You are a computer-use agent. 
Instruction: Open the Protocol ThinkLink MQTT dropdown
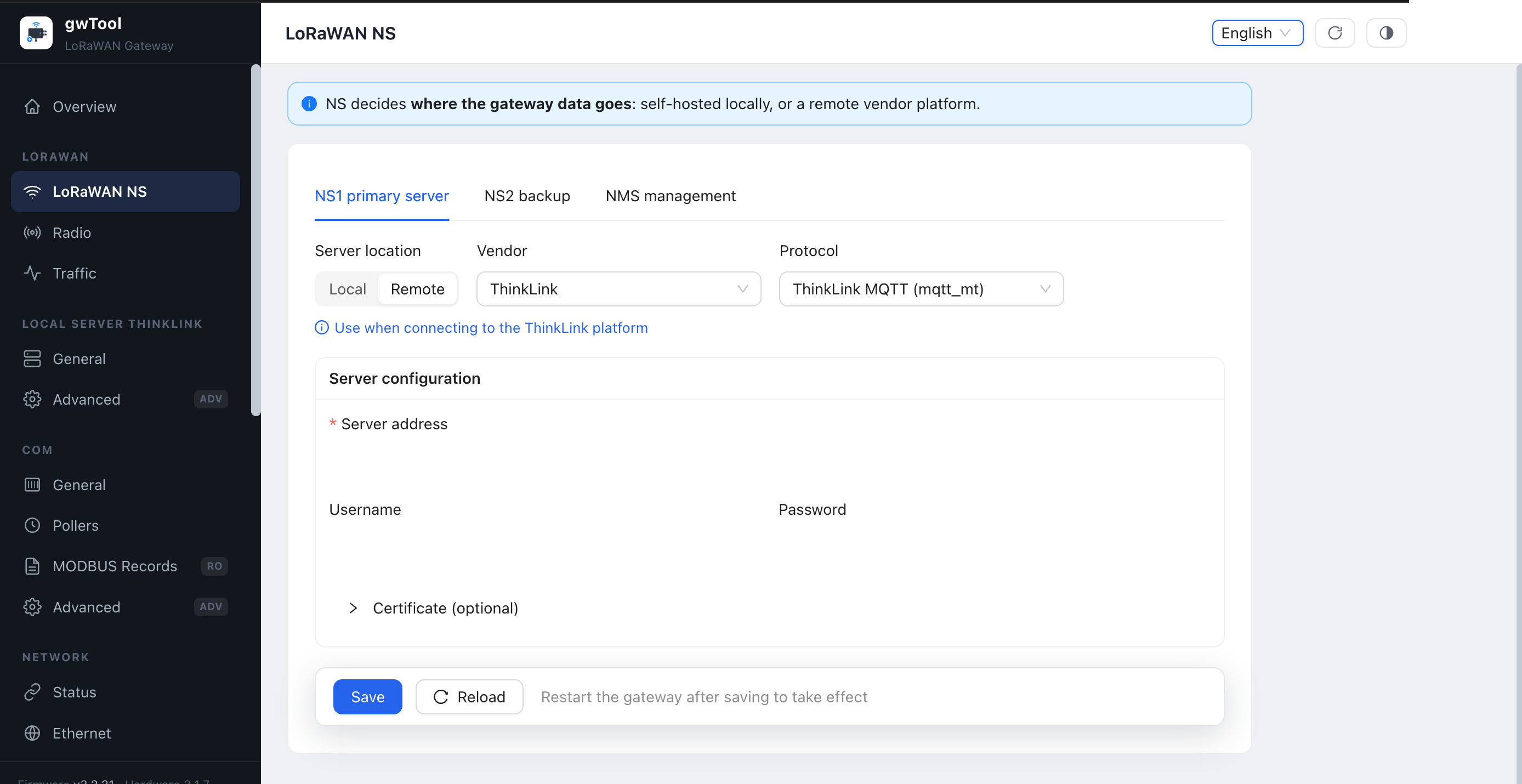tap(921, 289)
